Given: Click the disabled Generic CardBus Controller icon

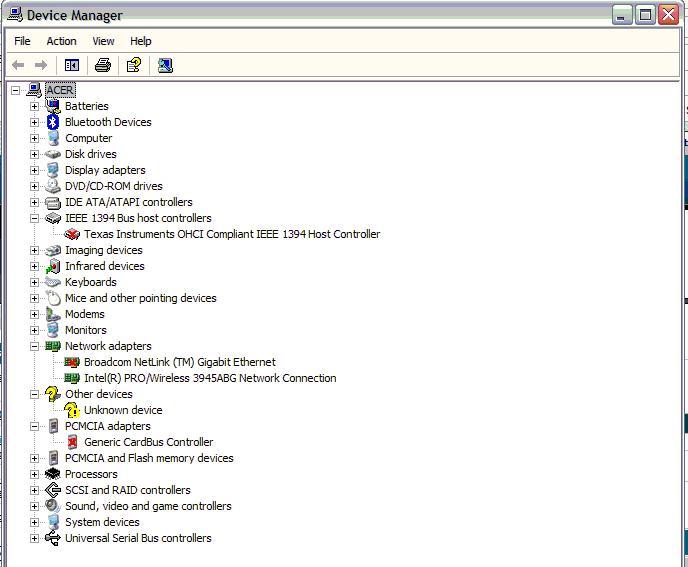Looking at the screenshot, I should pyautogui.click(x=72, y=442).
